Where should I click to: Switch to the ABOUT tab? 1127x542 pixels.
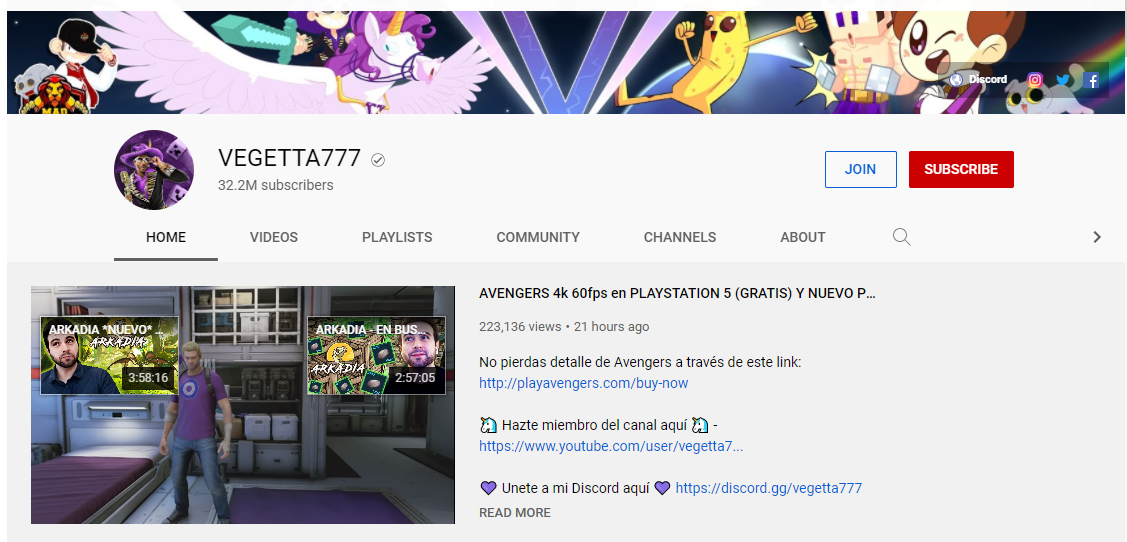(803, 237)
